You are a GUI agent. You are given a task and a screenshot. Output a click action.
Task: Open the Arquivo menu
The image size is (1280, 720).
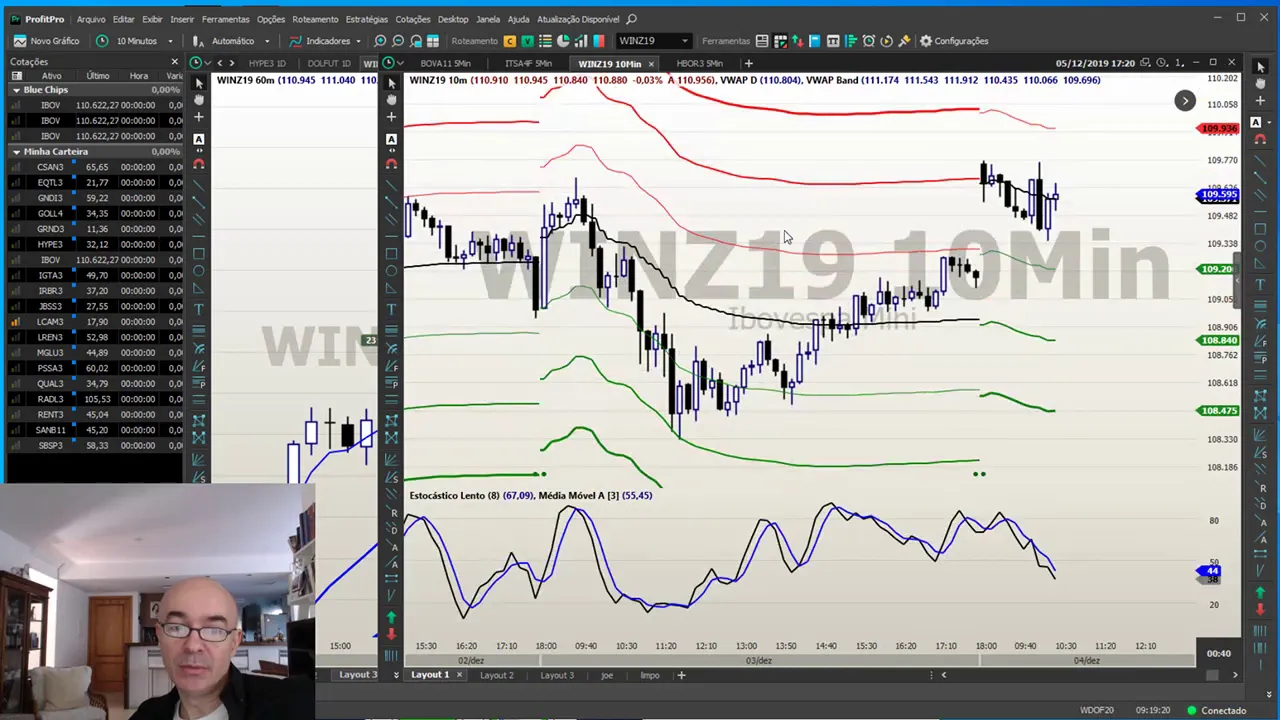(x=91, y=19)
